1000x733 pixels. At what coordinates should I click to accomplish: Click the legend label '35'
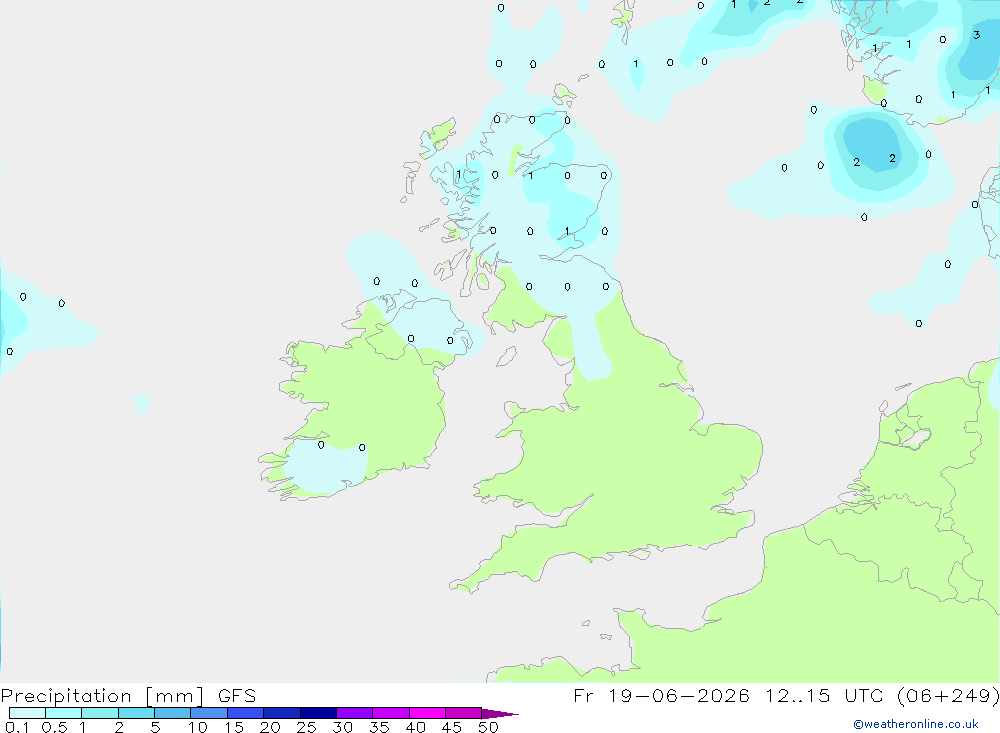tap(379, 727)
